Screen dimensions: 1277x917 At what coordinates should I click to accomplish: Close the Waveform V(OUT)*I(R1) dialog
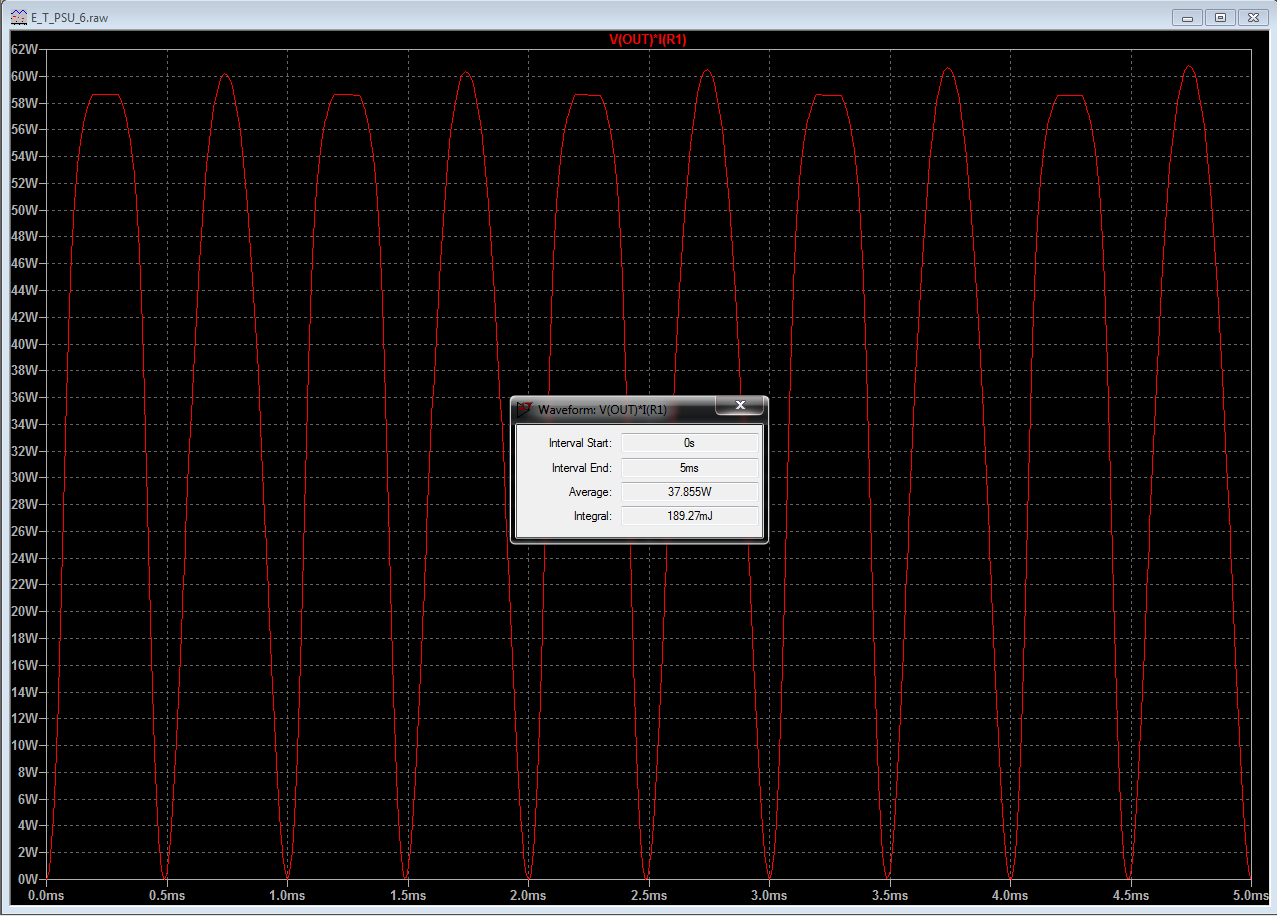(x=740, y=406)
